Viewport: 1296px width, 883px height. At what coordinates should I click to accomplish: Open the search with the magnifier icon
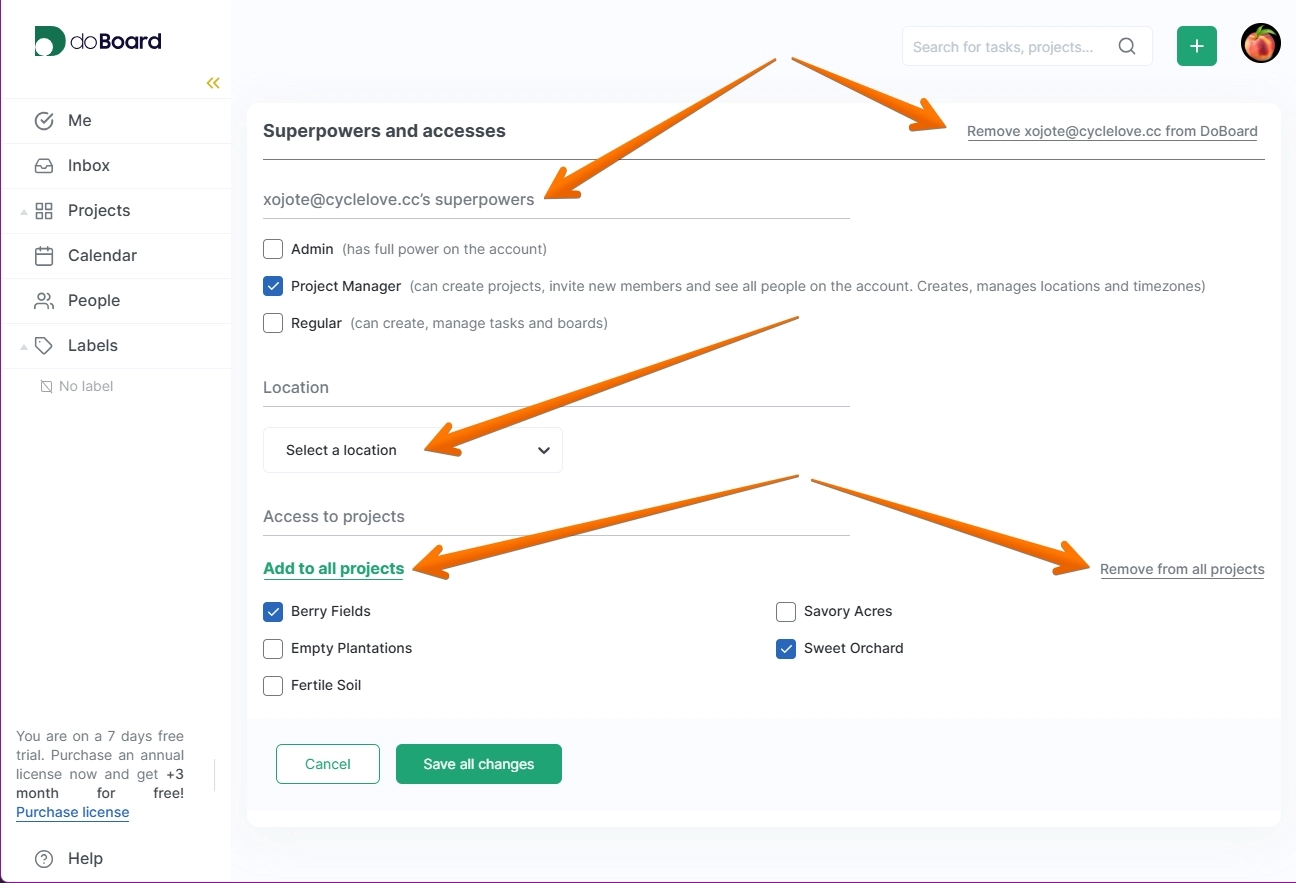coord(1127,46)
